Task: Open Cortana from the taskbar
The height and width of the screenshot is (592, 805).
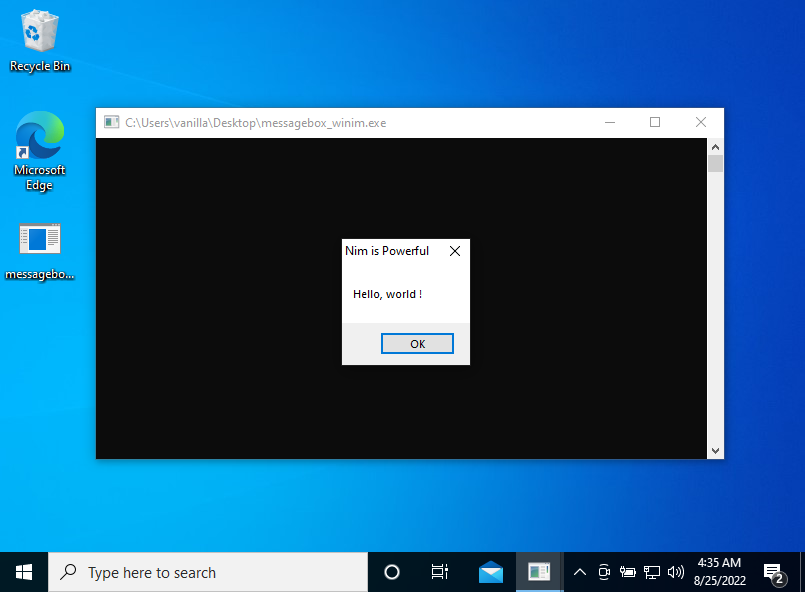Action: (391, 571)
